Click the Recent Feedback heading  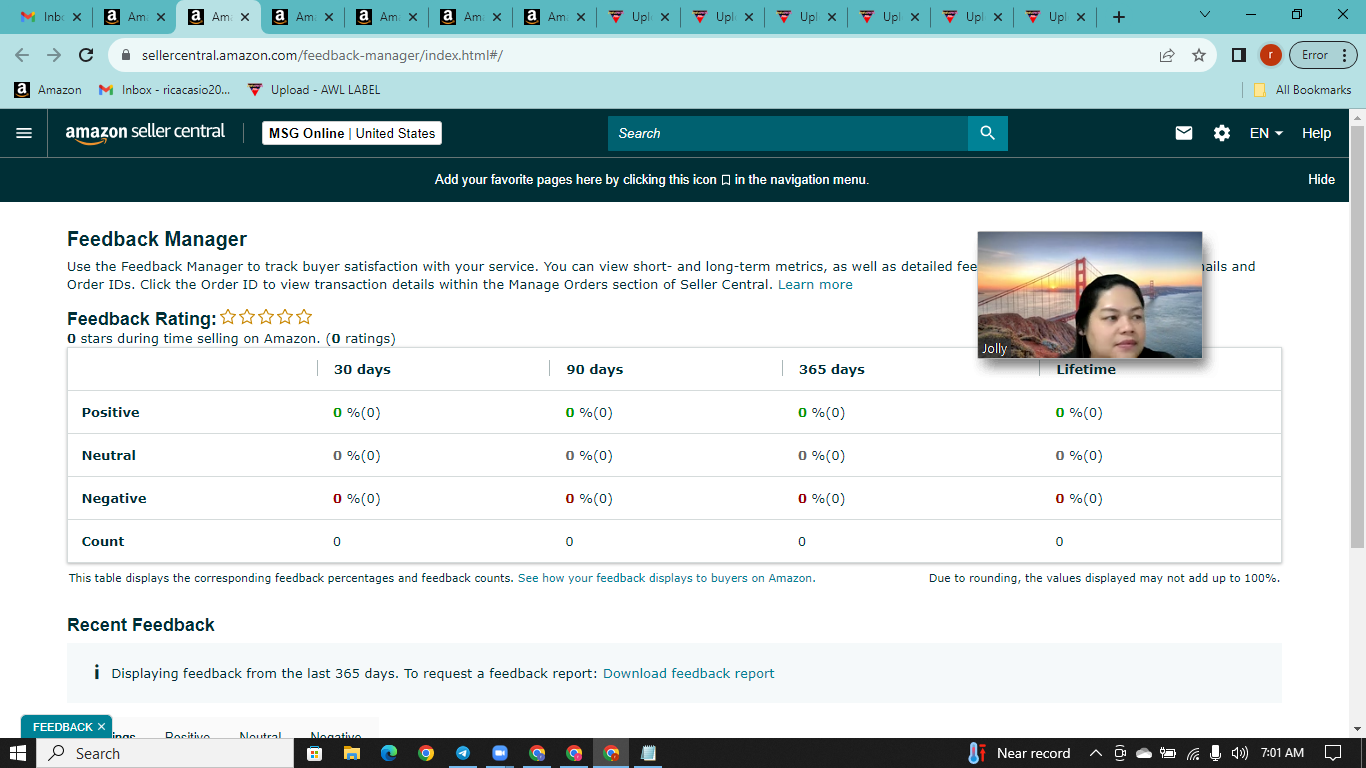pyautogui.click(x=141, y=625)
